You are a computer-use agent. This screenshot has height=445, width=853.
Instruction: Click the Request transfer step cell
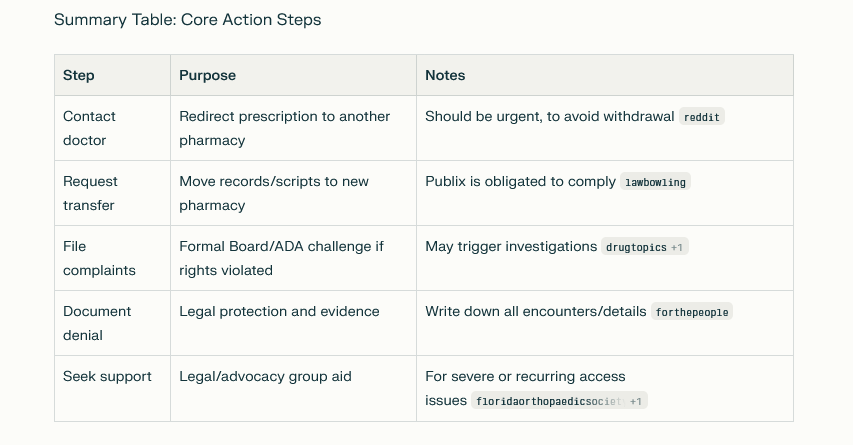click(x=90, y=193)
